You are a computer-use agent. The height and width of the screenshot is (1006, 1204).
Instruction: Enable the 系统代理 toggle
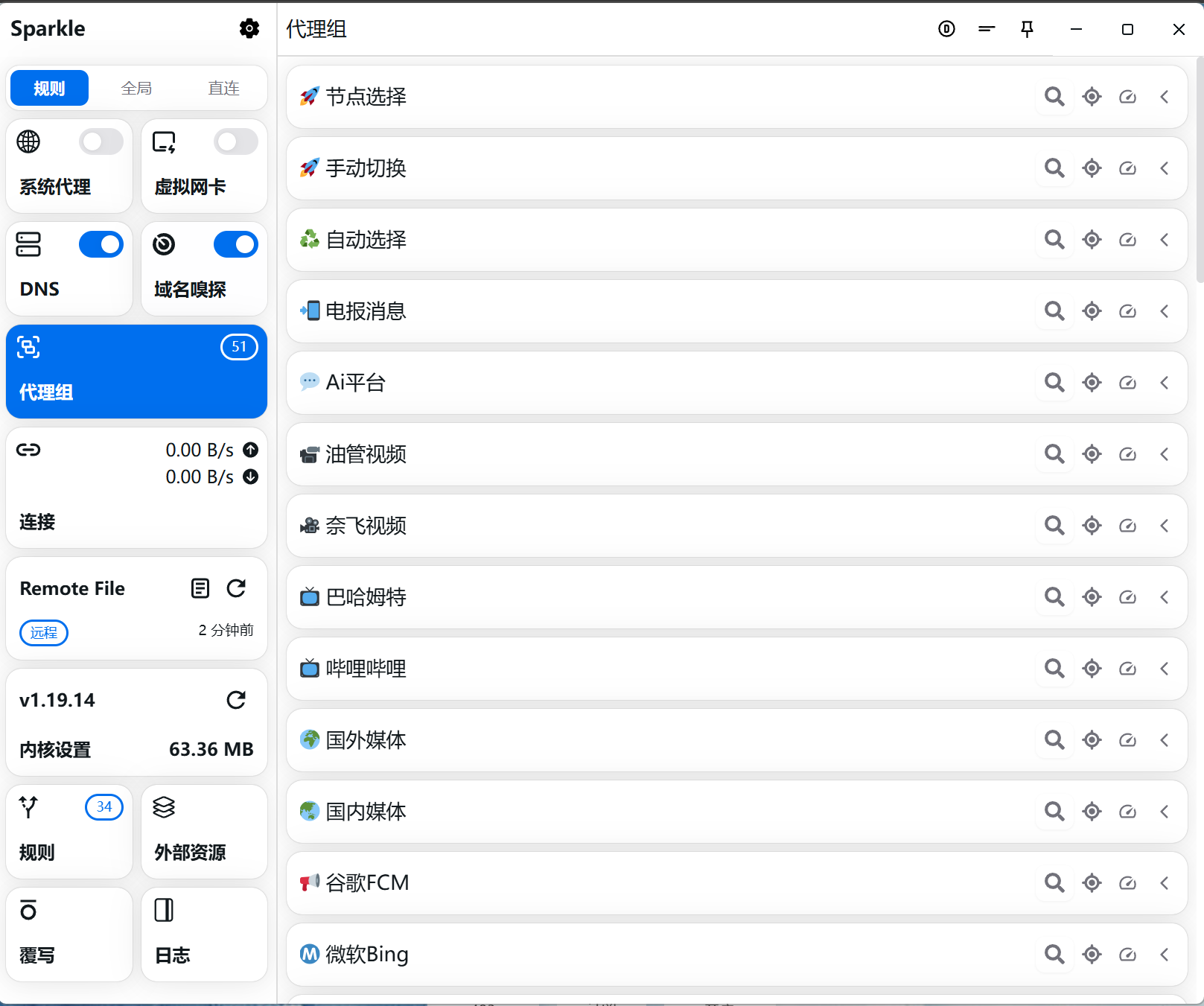tap(101, 141)
